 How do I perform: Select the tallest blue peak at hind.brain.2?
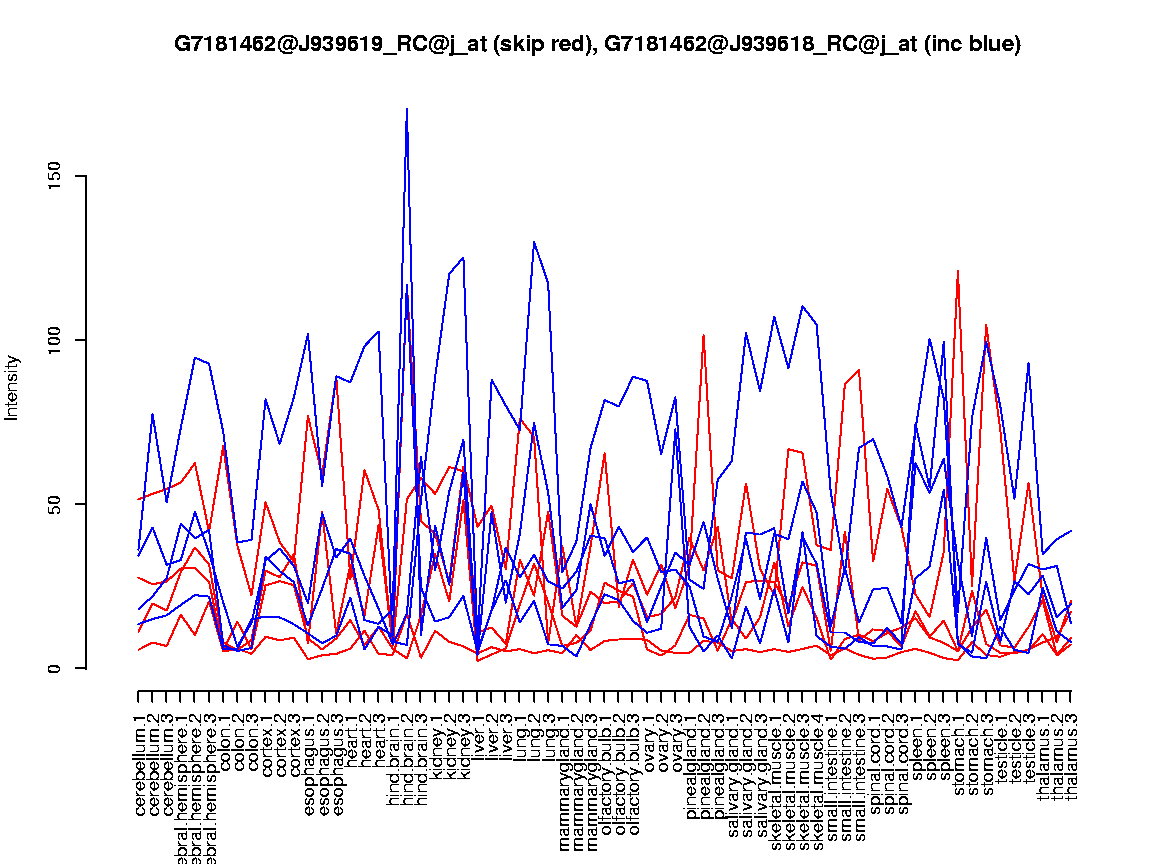[407, 110]
